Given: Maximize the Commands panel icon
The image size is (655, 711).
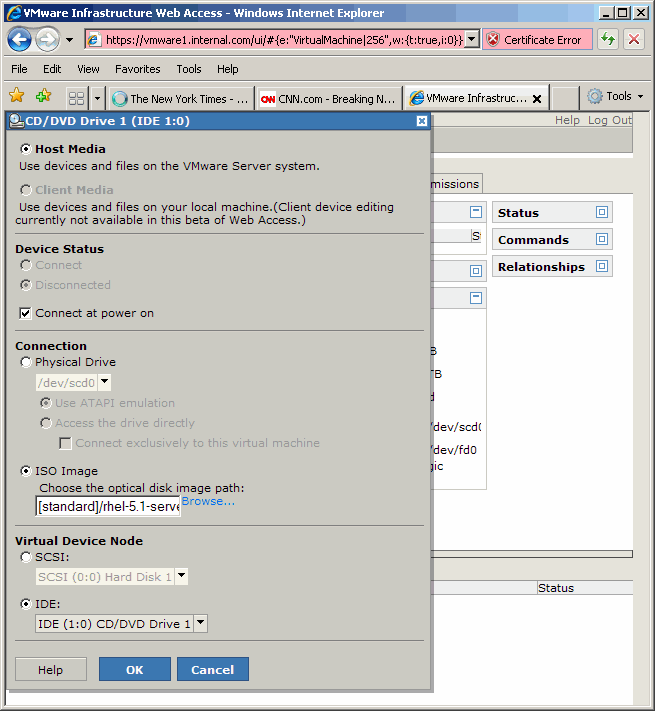Looking at the screenshot, I should [601, 240].
